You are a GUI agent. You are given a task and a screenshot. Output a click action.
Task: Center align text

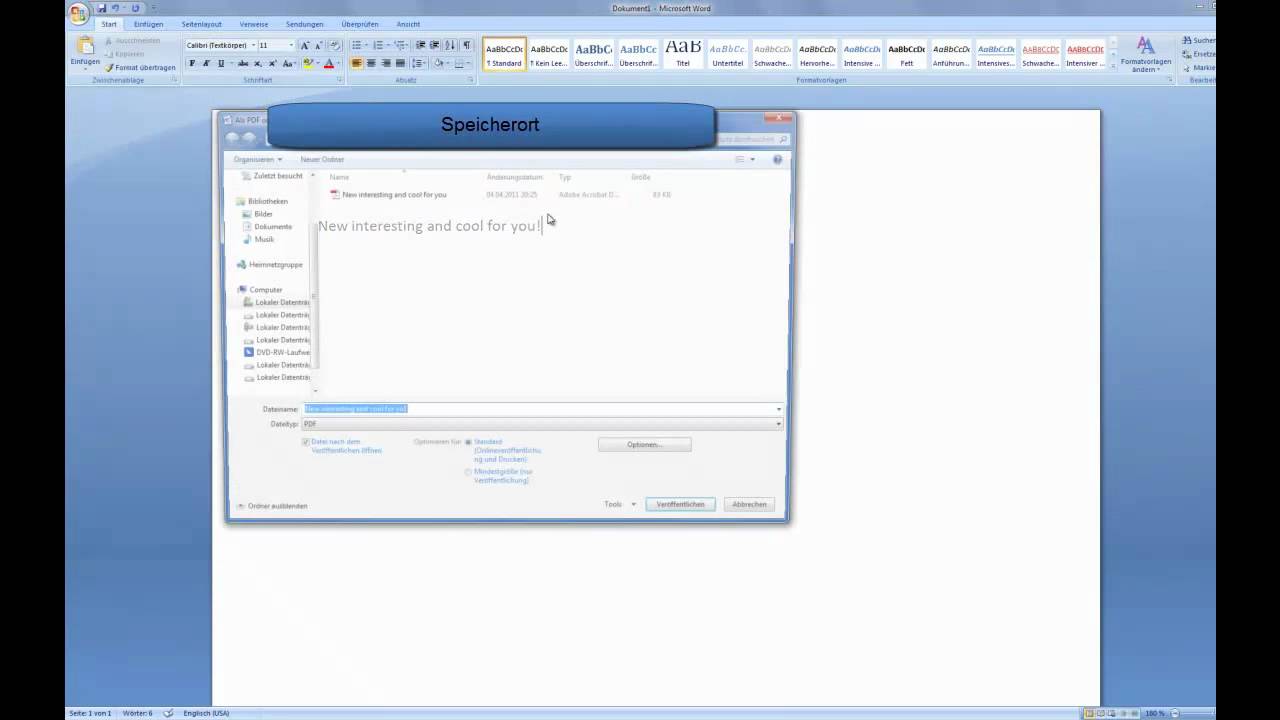pos(371,63)
